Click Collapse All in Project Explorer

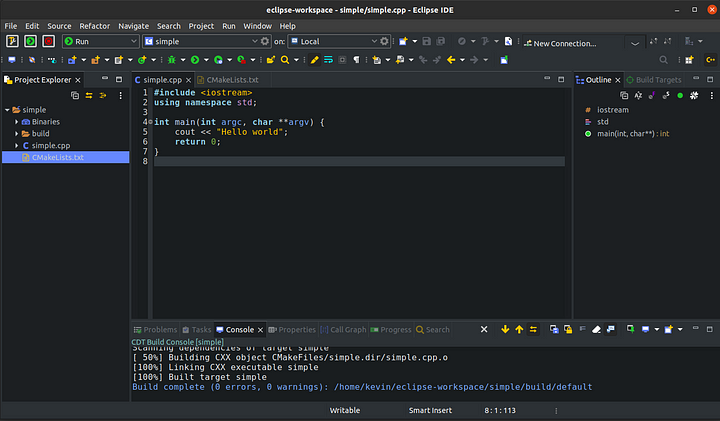tap(75, 95)
